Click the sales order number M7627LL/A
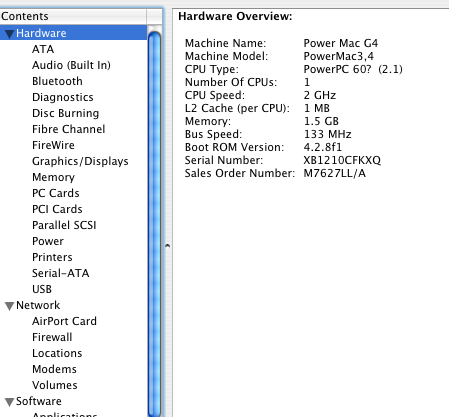The width and height of the screenshot is (449, 417). [x=334, y=173]
